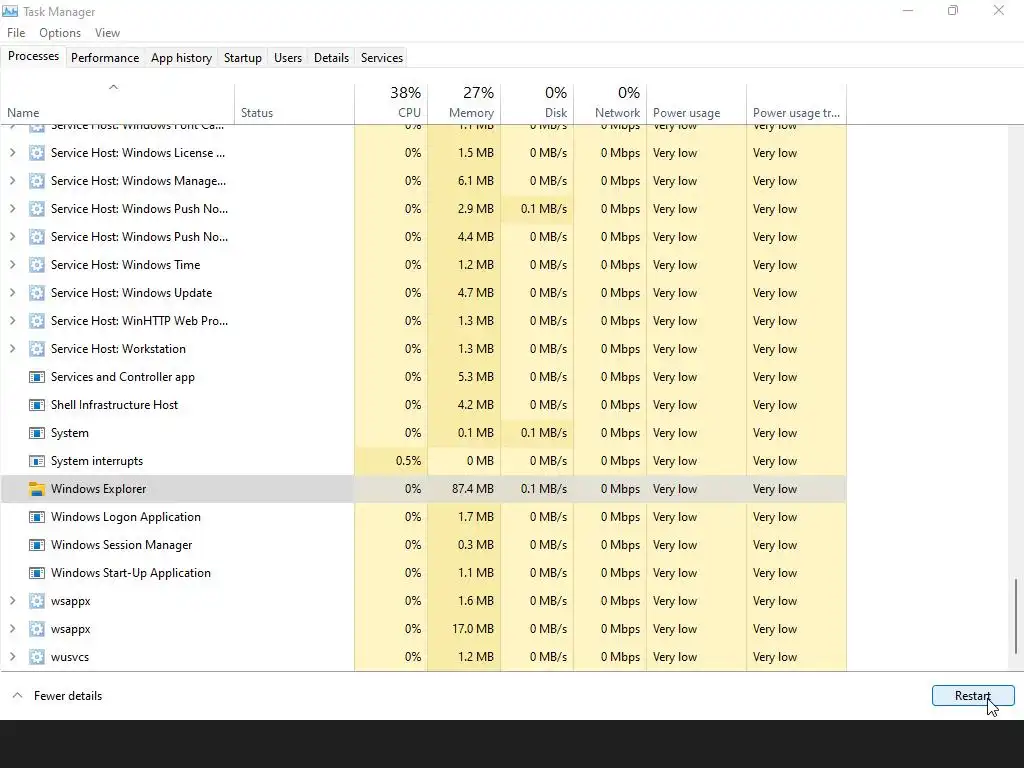Sort processes by CPU column header

391,103
